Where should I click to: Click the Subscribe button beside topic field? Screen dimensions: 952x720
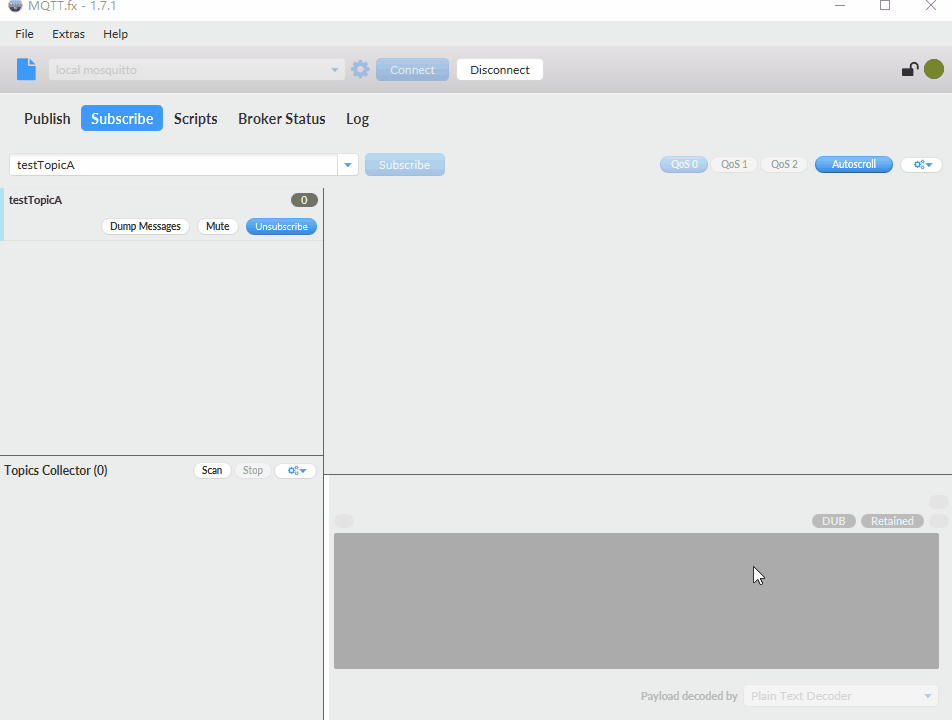404,165
